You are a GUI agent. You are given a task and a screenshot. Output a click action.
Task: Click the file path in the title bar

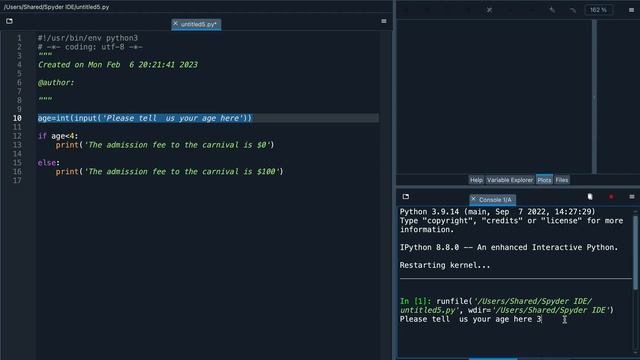coord(56,7)
